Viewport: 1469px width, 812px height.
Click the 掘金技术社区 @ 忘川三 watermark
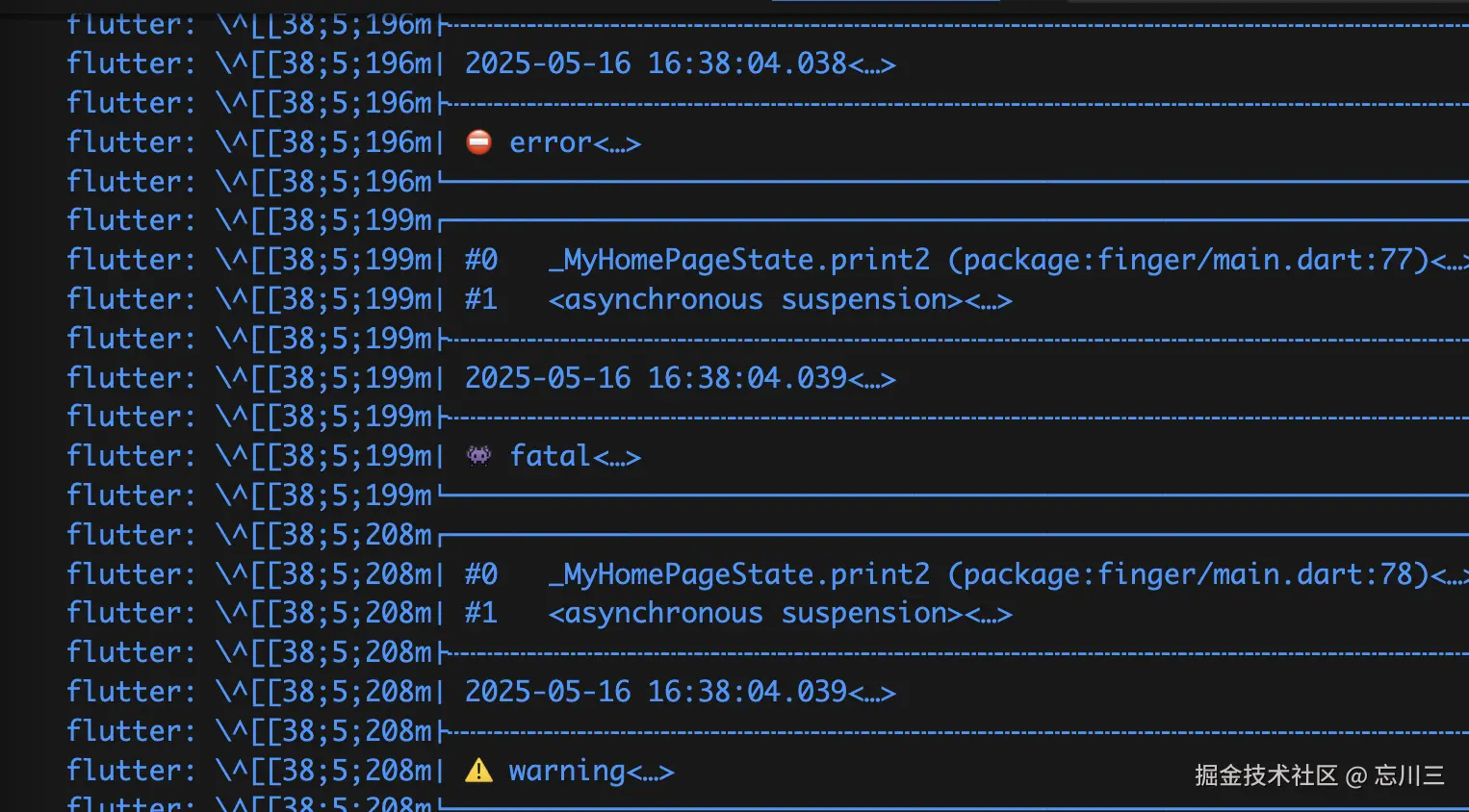tap(1319, 775)
